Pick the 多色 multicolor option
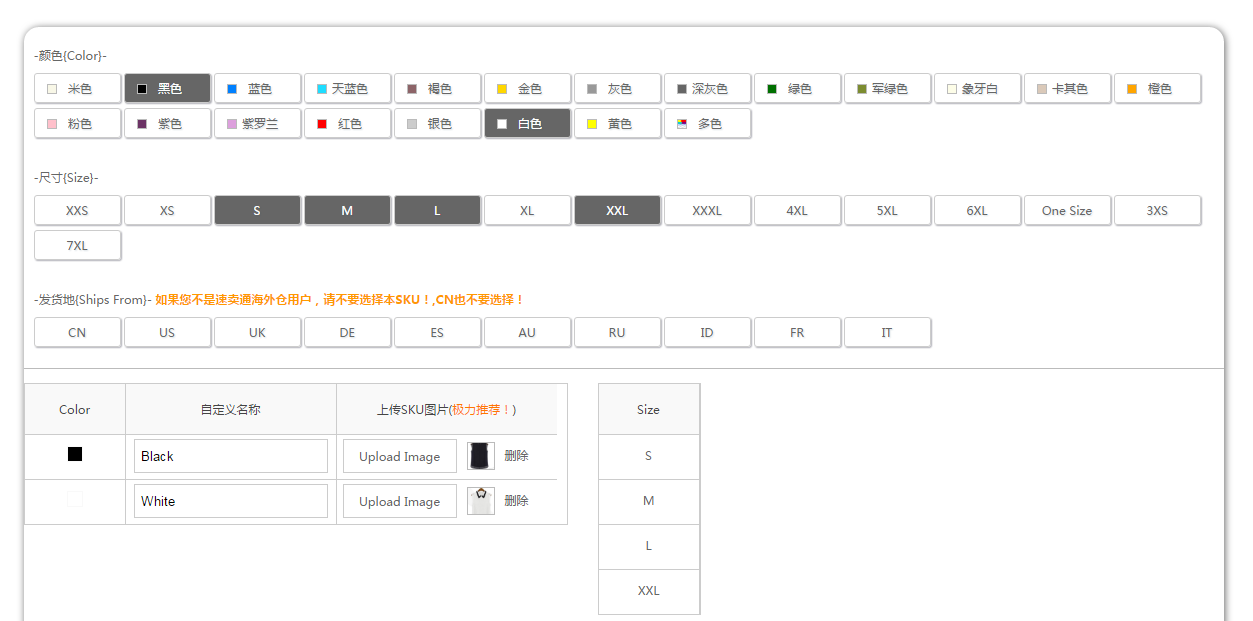The image size is (1253, 621). coord(707,124)
